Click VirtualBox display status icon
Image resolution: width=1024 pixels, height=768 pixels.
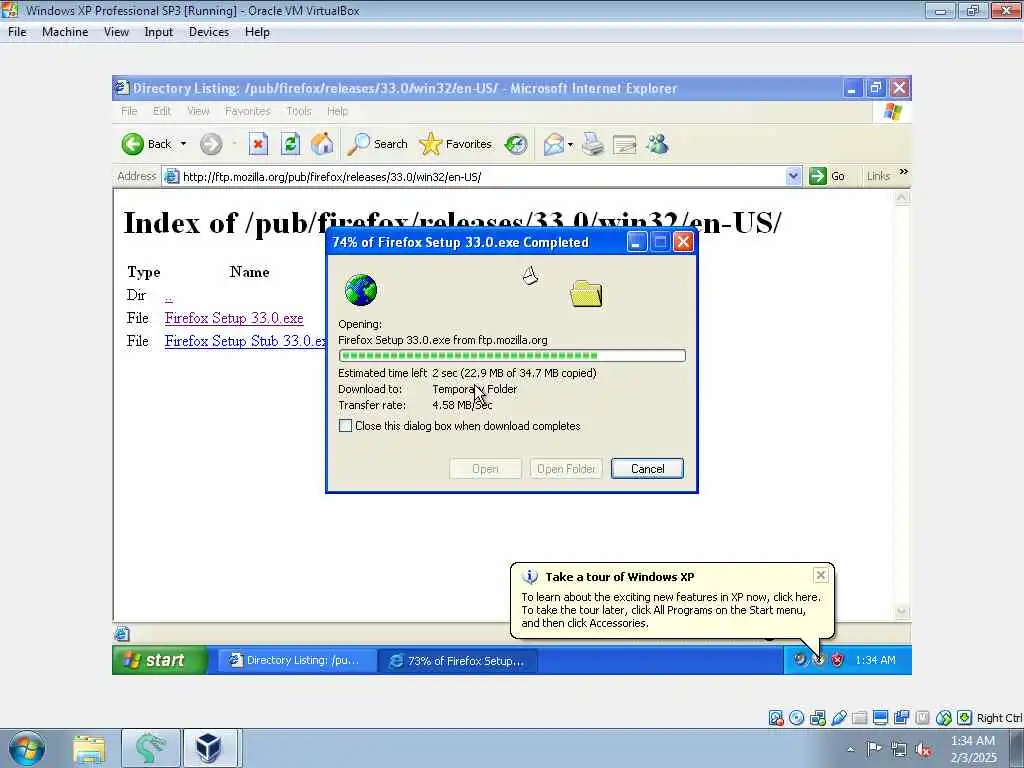(880, 718)
